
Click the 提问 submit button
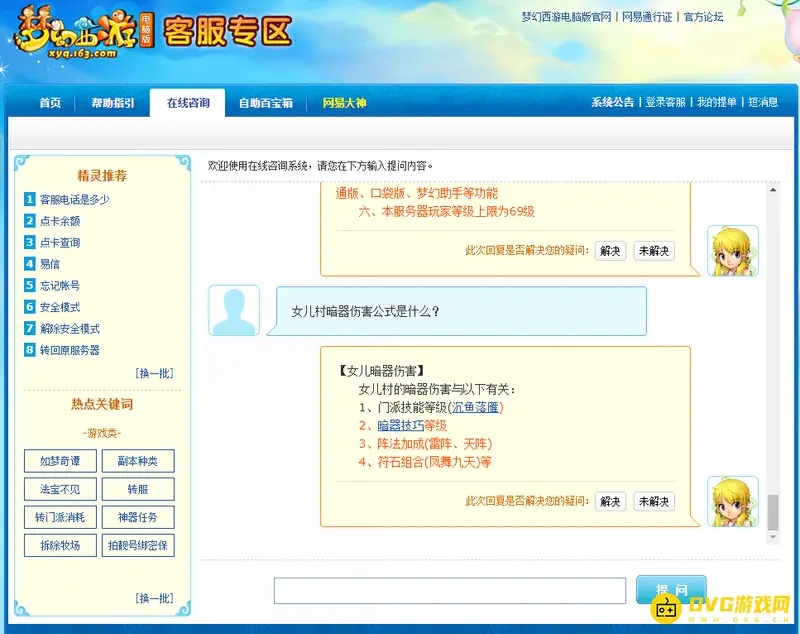(671, 590)
